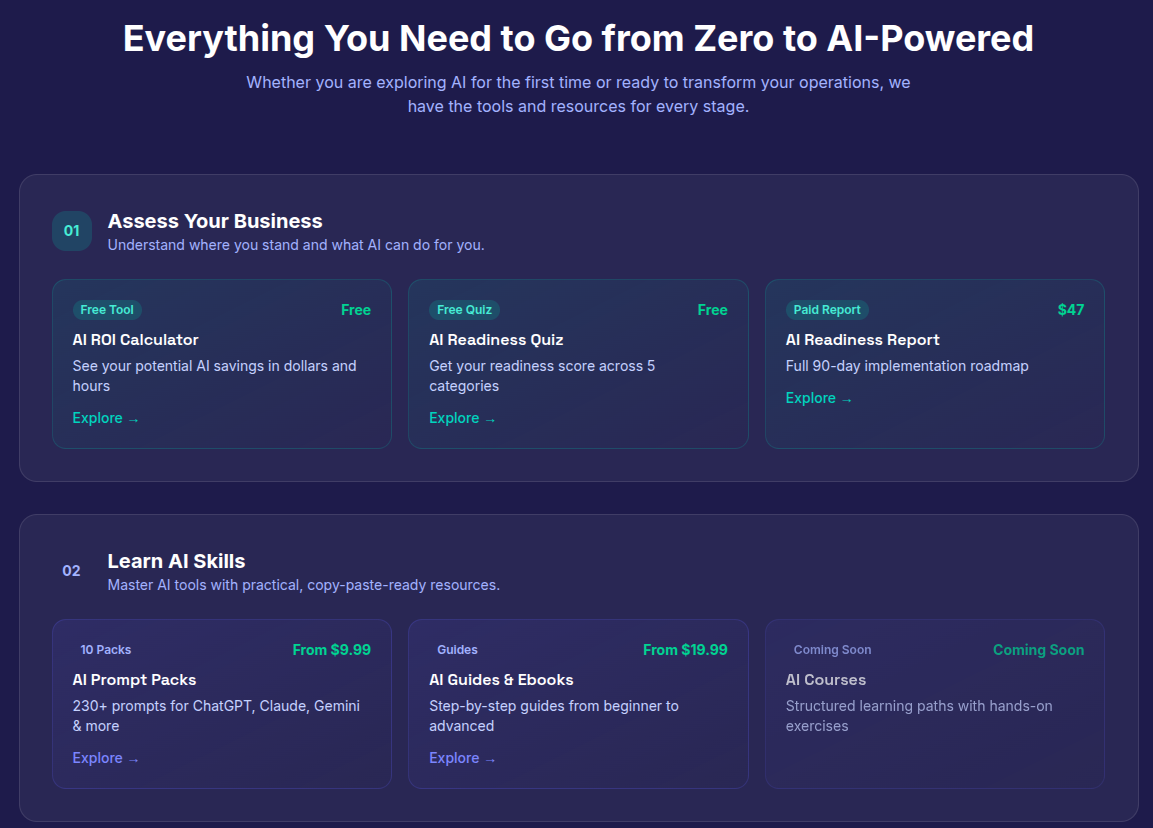Open the AI Readiness Report card title
Screen dimensions: 1153x828
863,340
